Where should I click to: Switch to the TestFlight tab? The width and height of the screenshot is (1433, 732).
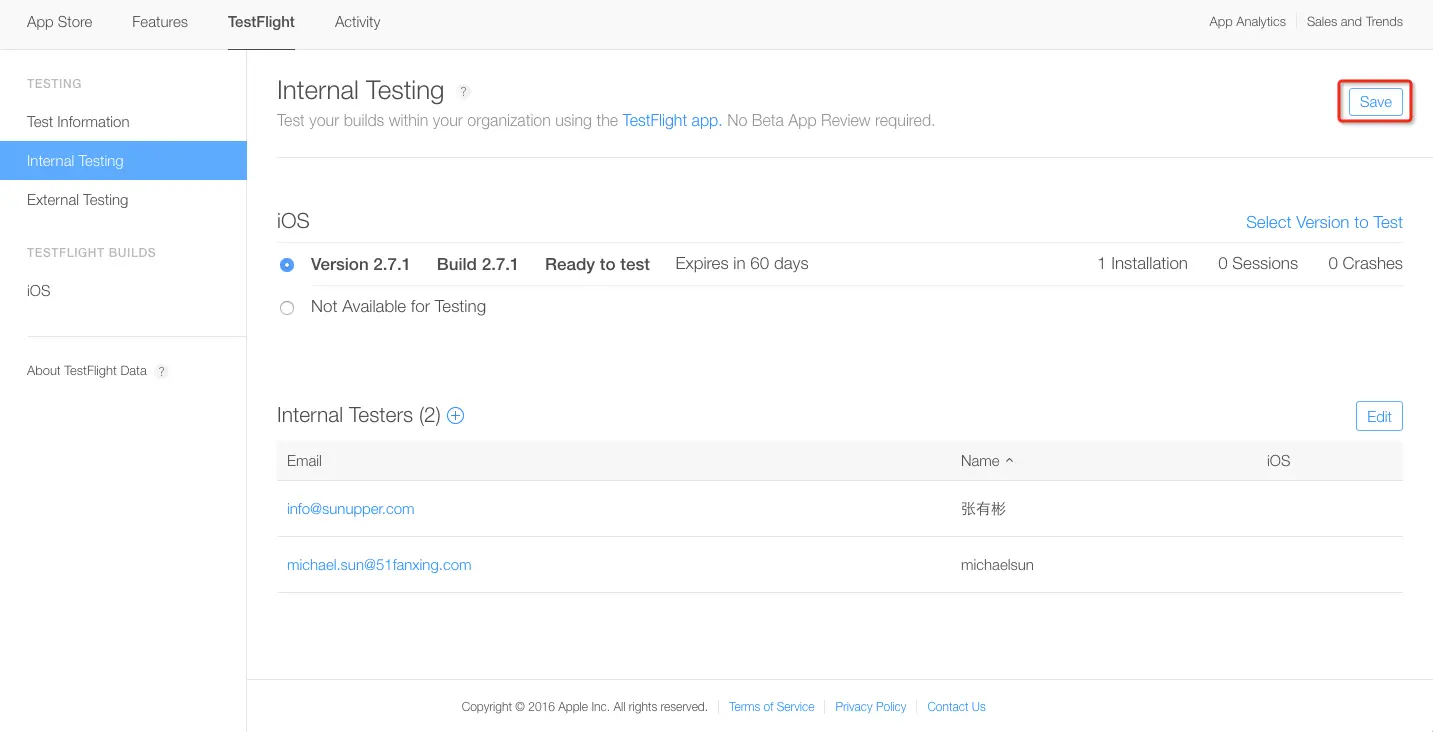click(261, 22)
